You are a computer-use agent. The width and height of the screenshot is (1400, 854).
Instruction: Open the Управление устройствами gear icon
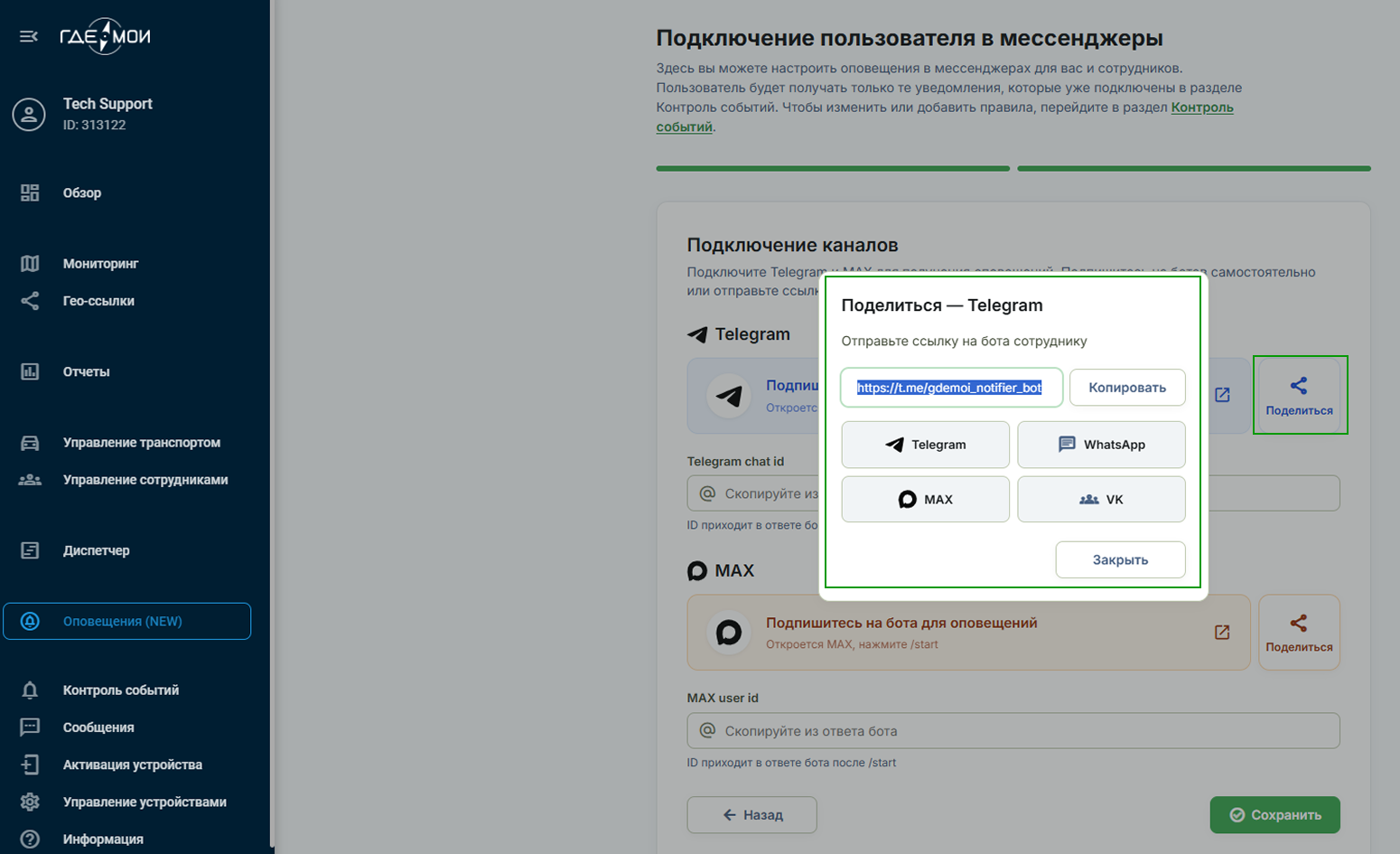click(x=30, y=802)
